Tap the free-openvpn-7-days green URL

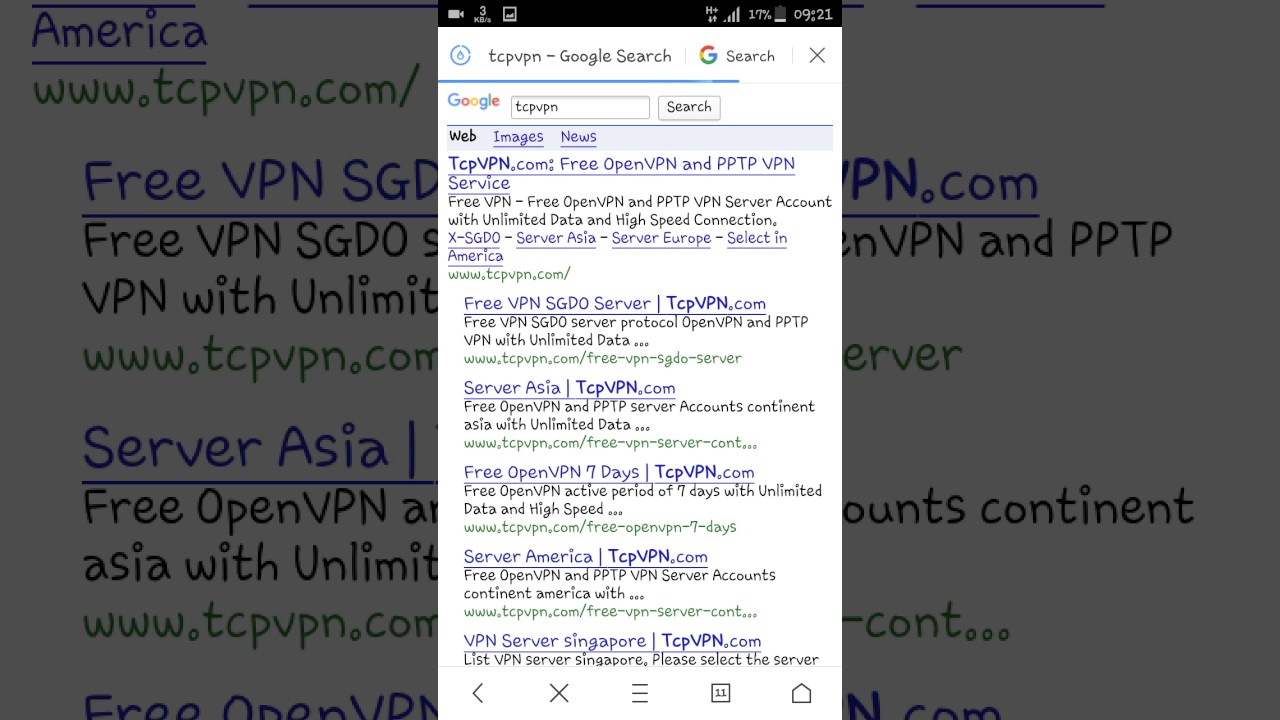[600, 527]
